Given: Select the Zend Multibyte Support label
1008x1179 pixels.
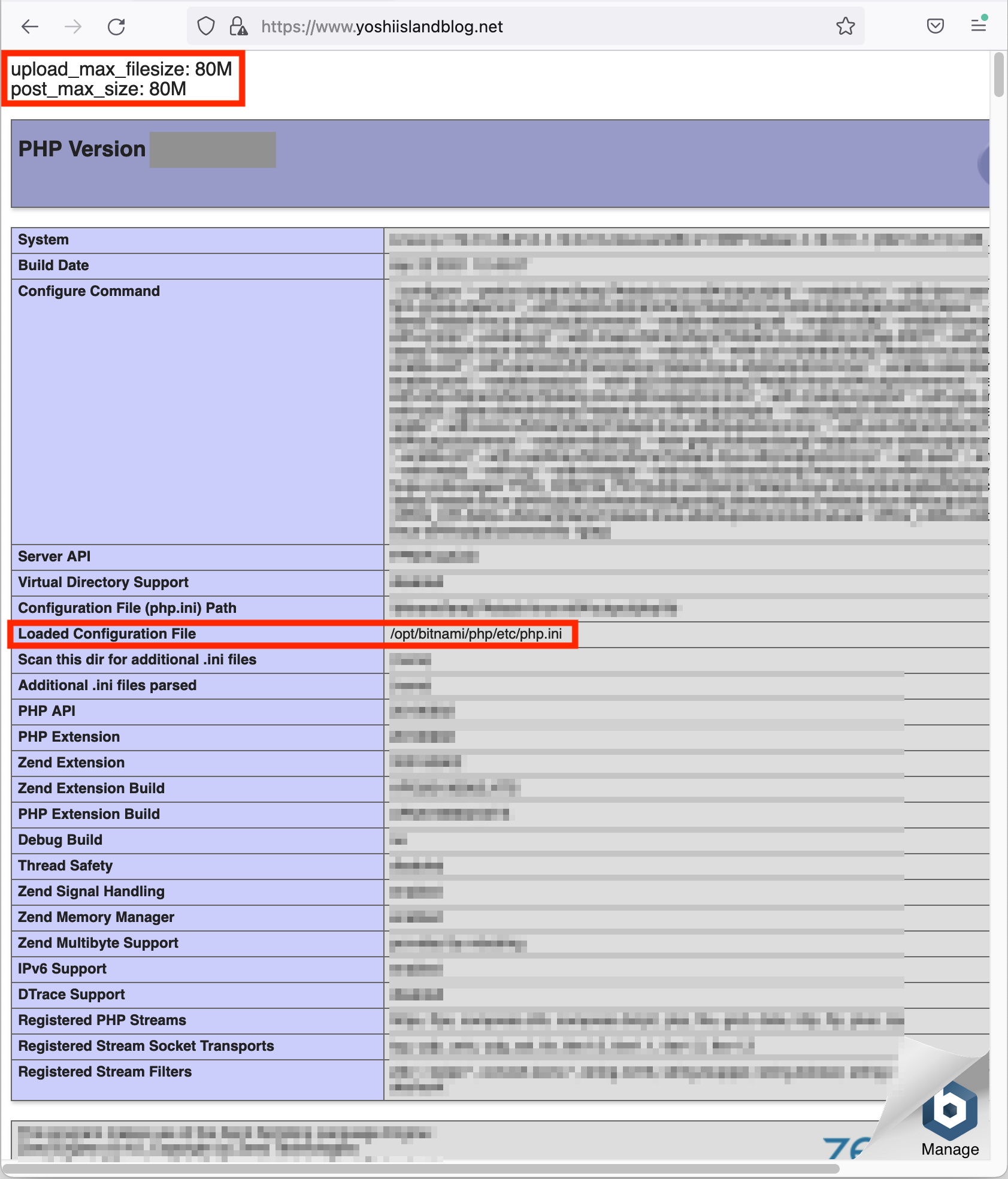Looking at the screenshot, I should (98, 943).
